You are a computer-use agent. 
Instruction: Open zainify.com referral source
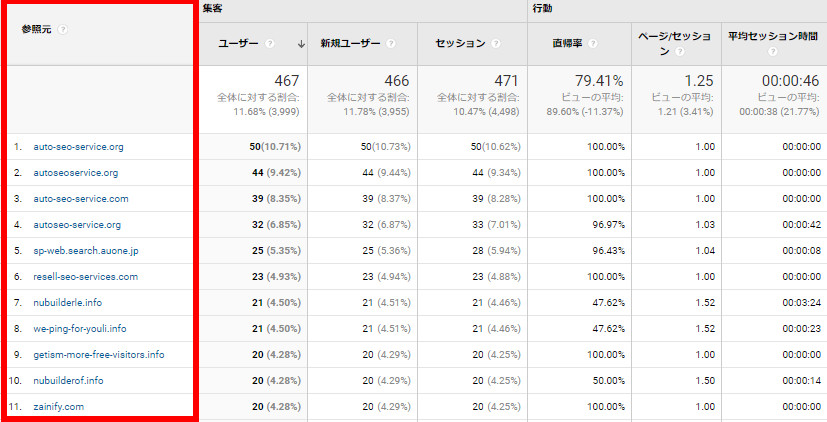click(x=58, y=406)
